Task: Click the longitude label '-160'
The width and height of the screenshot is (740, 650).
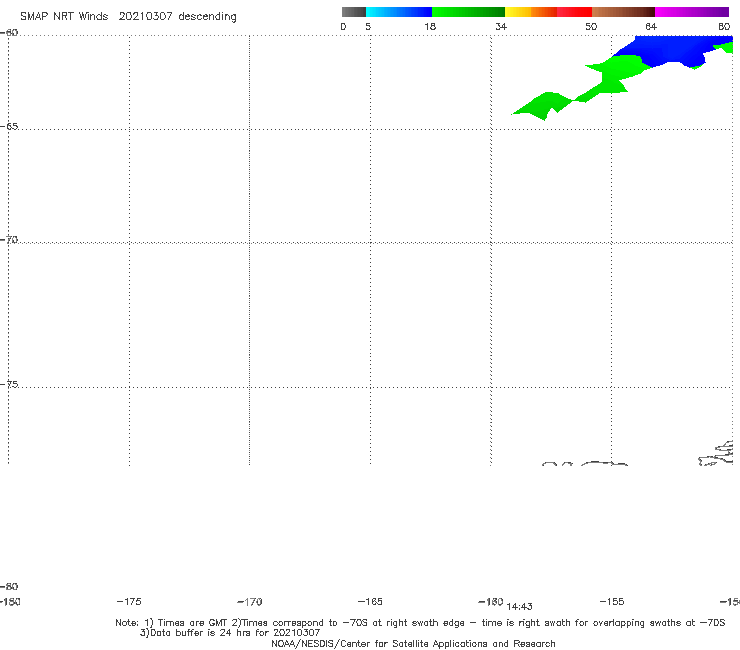Action: [491, 602]
